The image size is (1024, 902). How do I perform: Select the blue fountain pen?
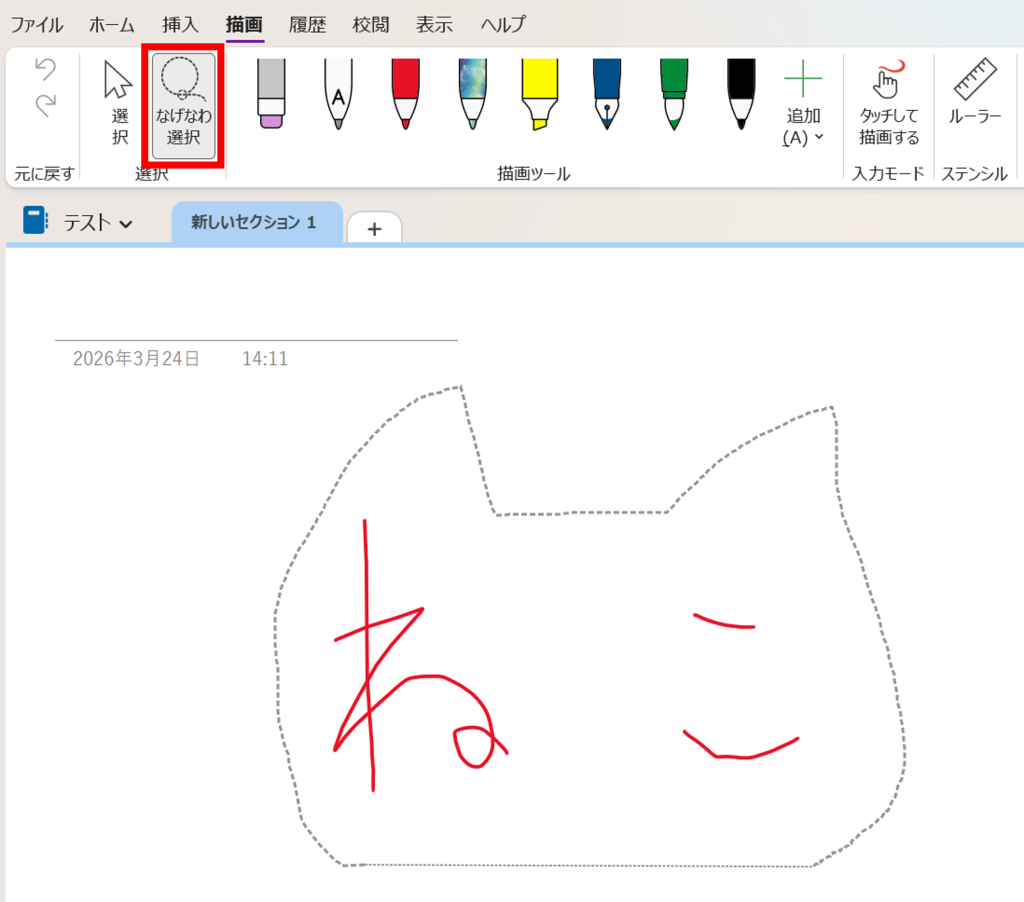click(607, 95)
